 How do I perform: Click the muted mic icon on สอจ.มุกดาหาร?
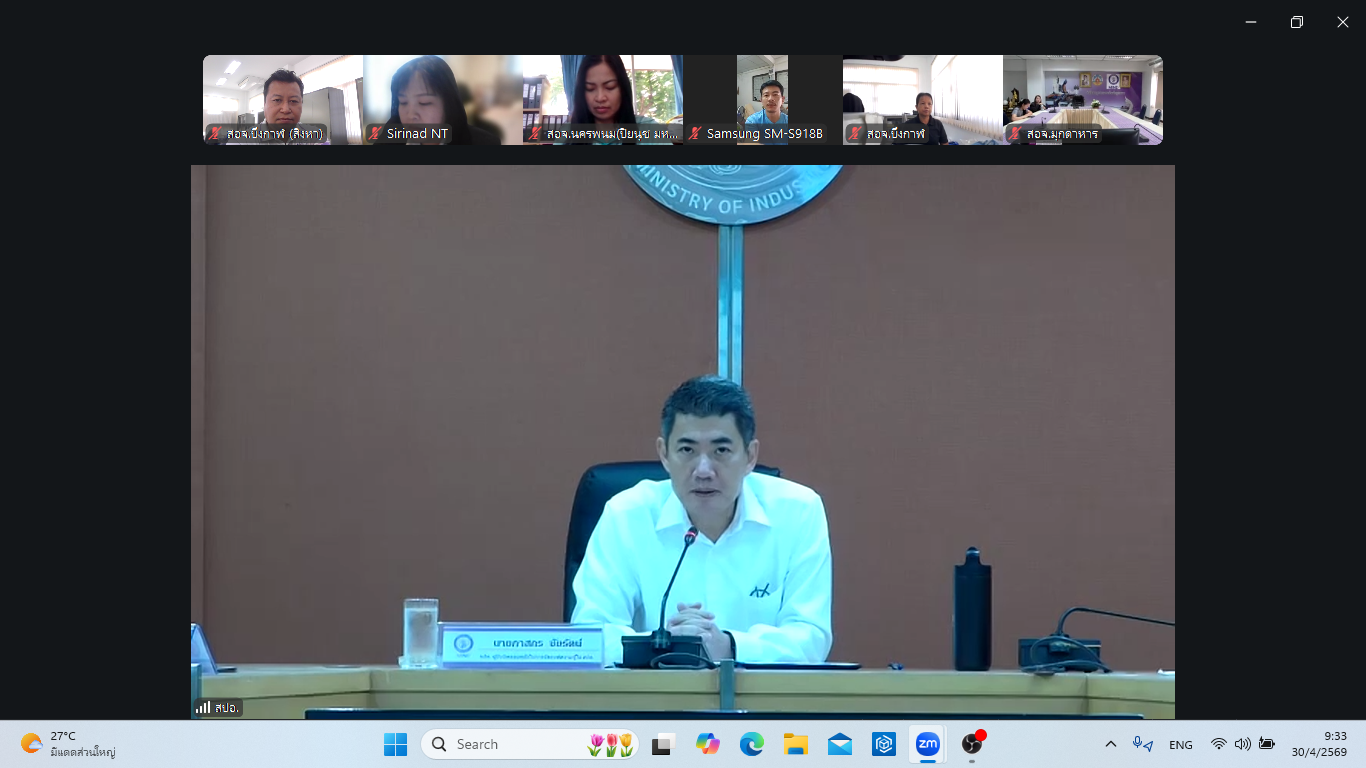click(1015, 134)
